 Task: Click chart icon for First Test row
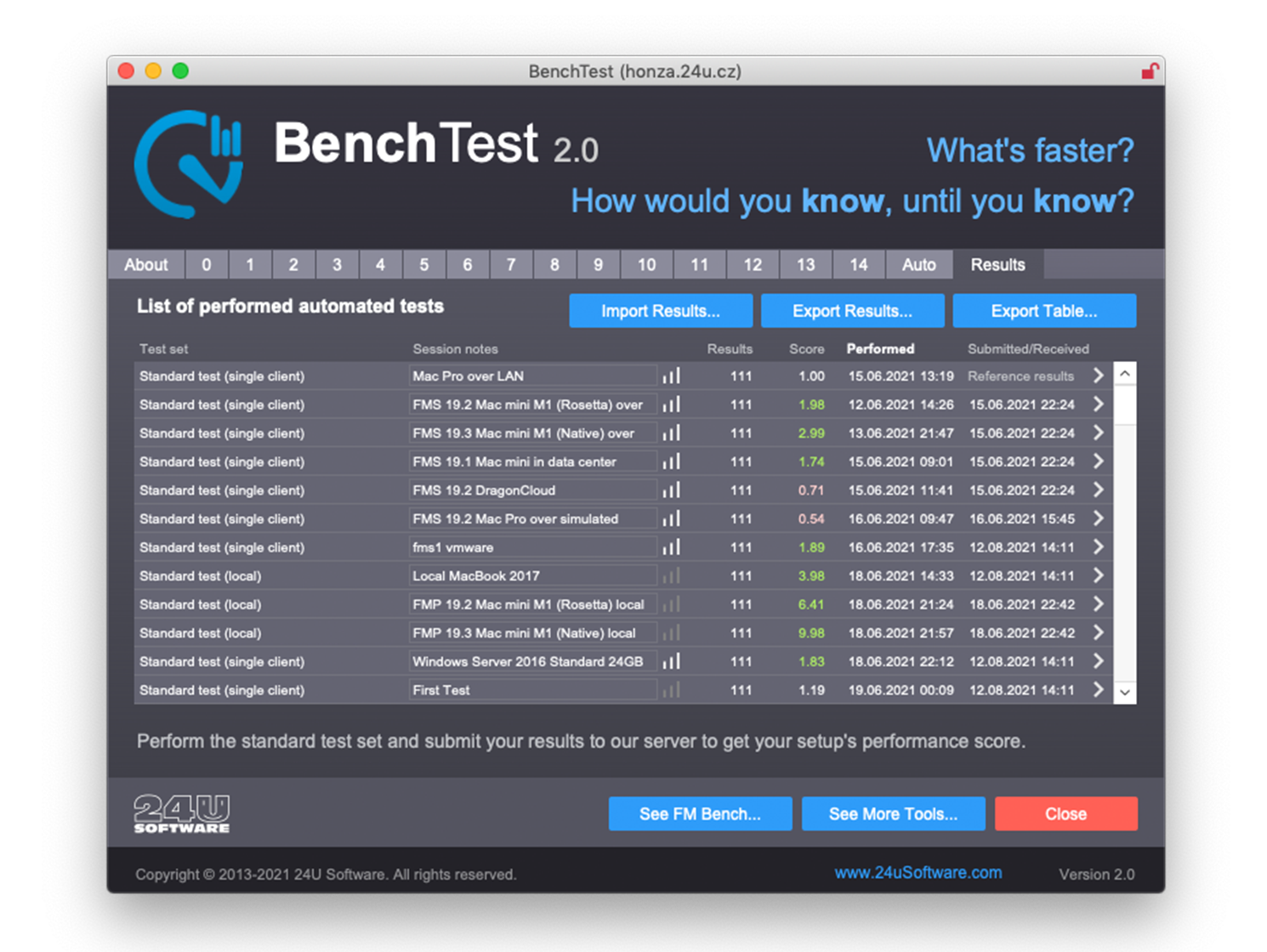pyautogui.click(x=671, y=690)
